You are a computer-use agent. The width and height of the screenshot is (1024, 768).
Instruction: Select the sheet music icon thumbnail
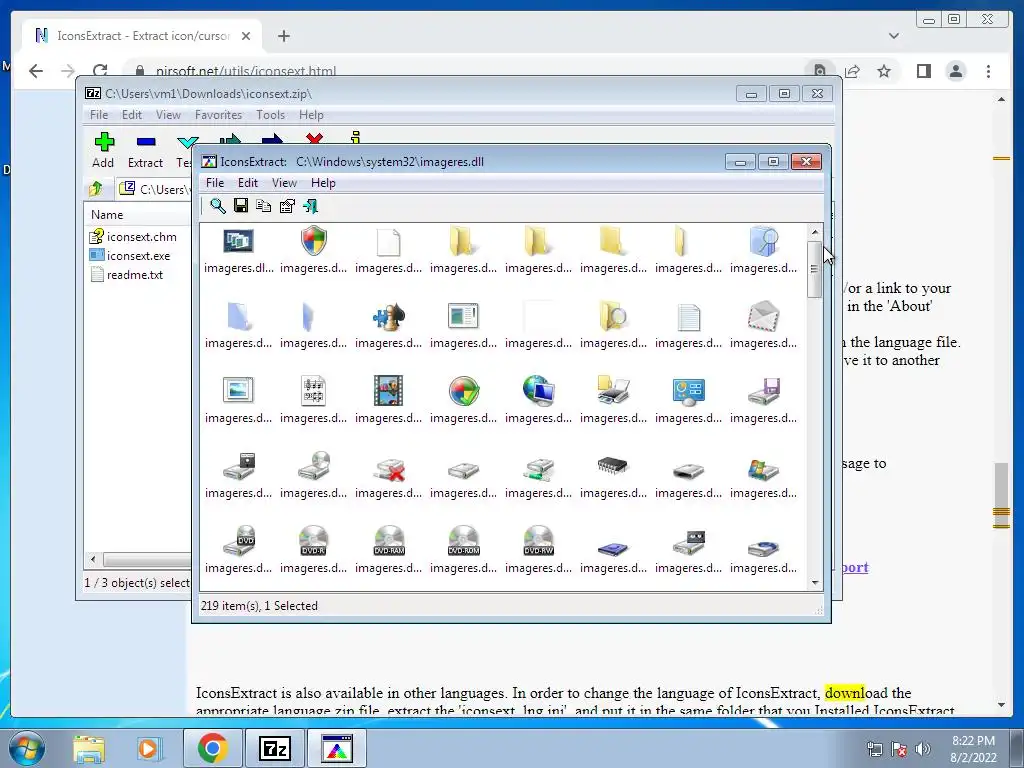(x=313, y=391)
